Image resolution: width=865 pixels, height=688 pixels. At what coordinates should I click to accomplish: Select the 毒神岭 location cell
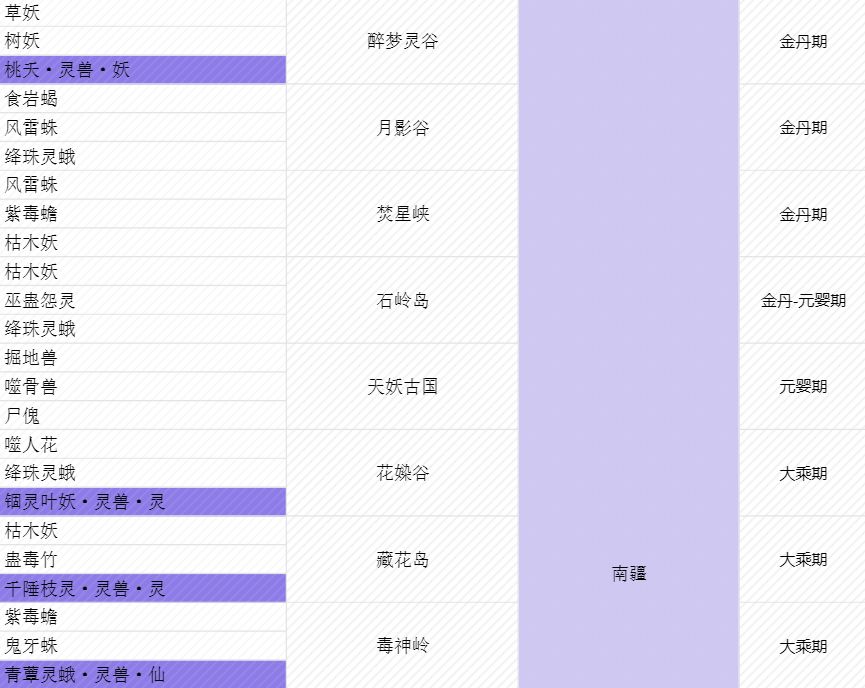click(403, 646)
